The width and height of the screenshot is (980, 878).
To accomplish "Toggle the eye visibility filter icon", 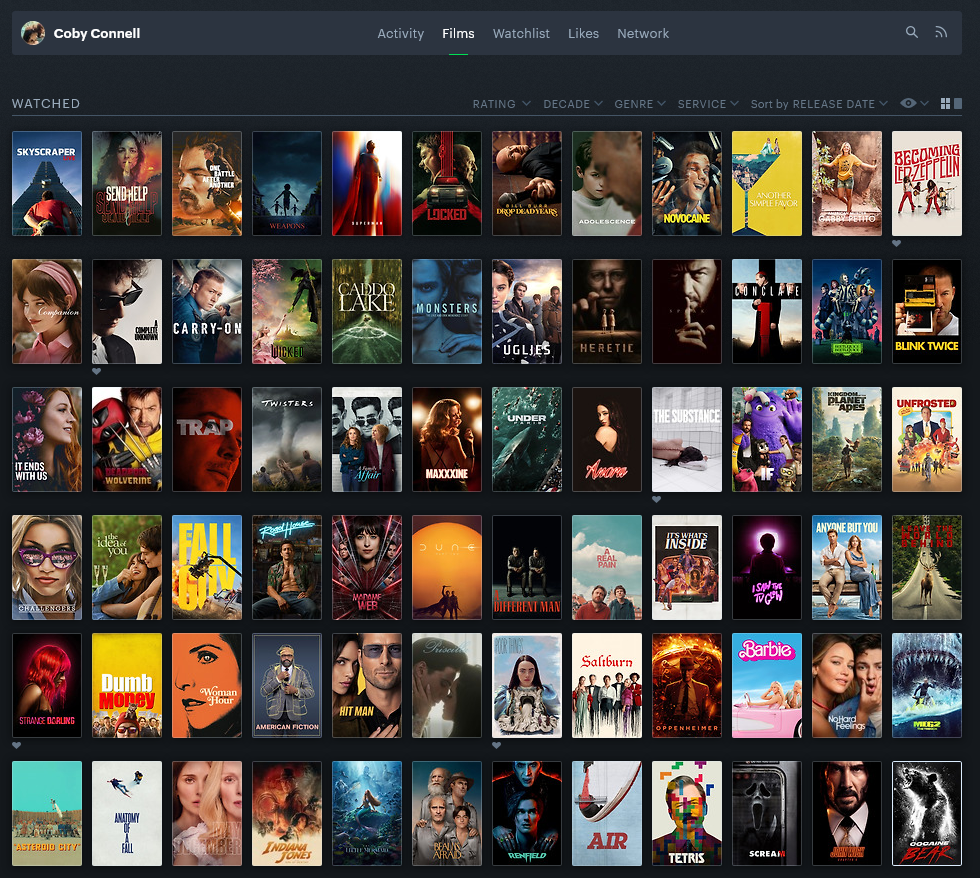I will (908, 103).
